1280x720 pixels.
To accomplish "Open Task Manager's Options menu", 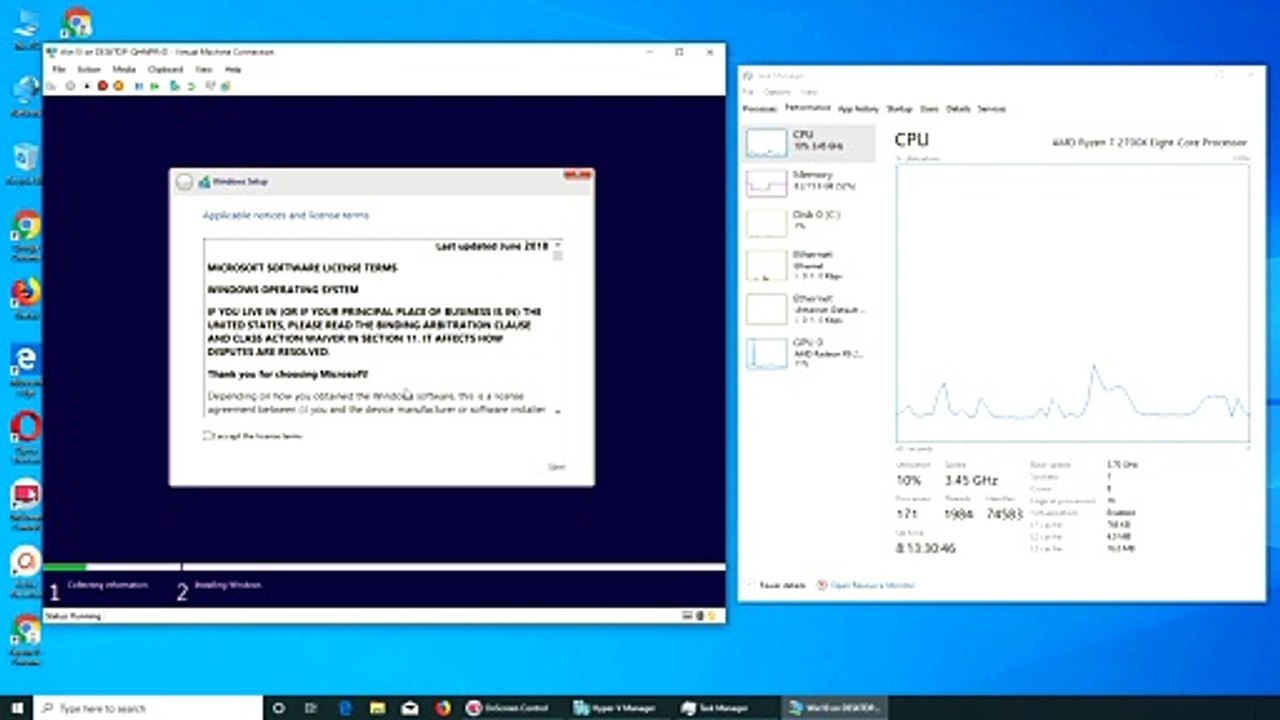I will (x=777, y=91).
